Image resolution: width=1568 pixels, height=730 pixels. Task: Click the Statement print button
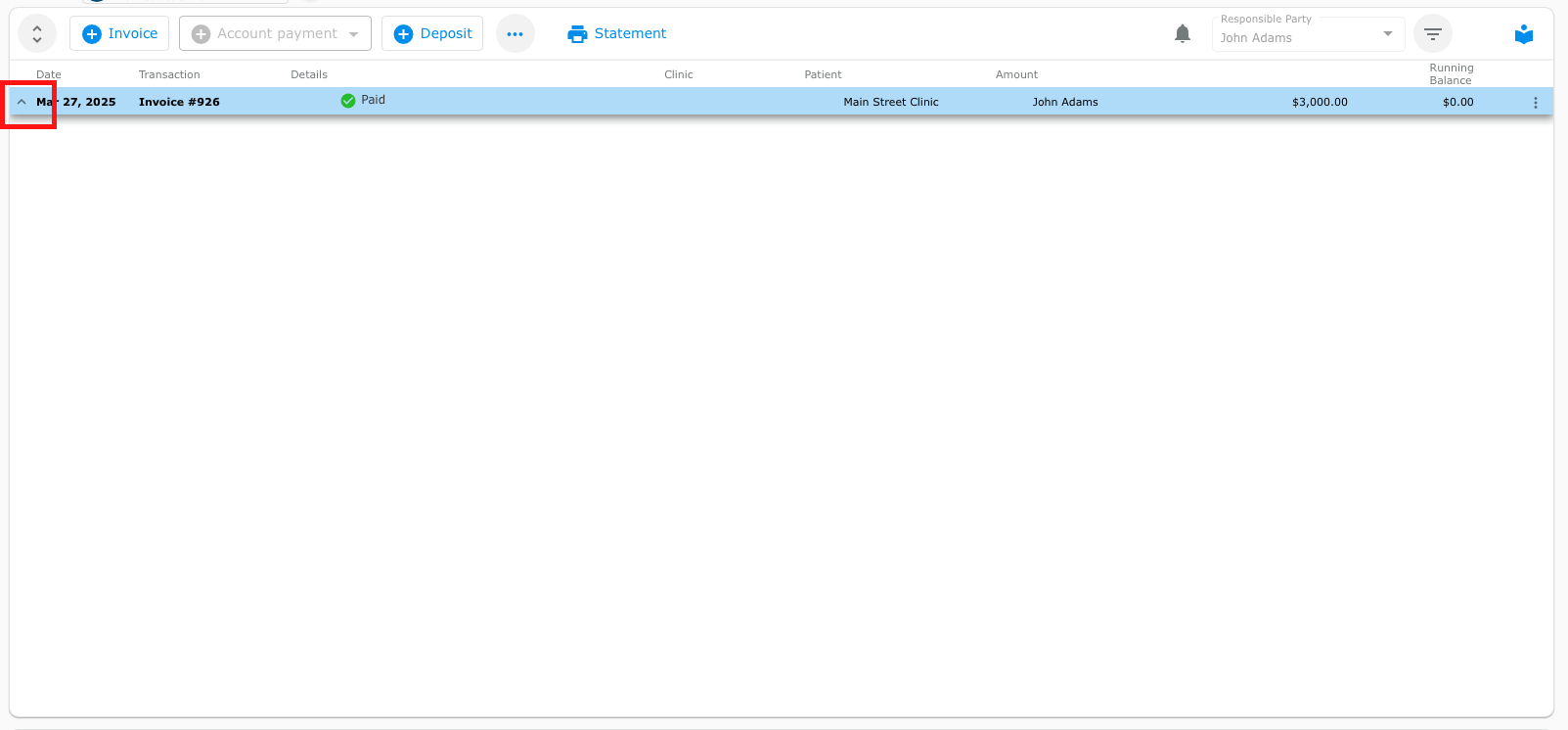[617, 33]
